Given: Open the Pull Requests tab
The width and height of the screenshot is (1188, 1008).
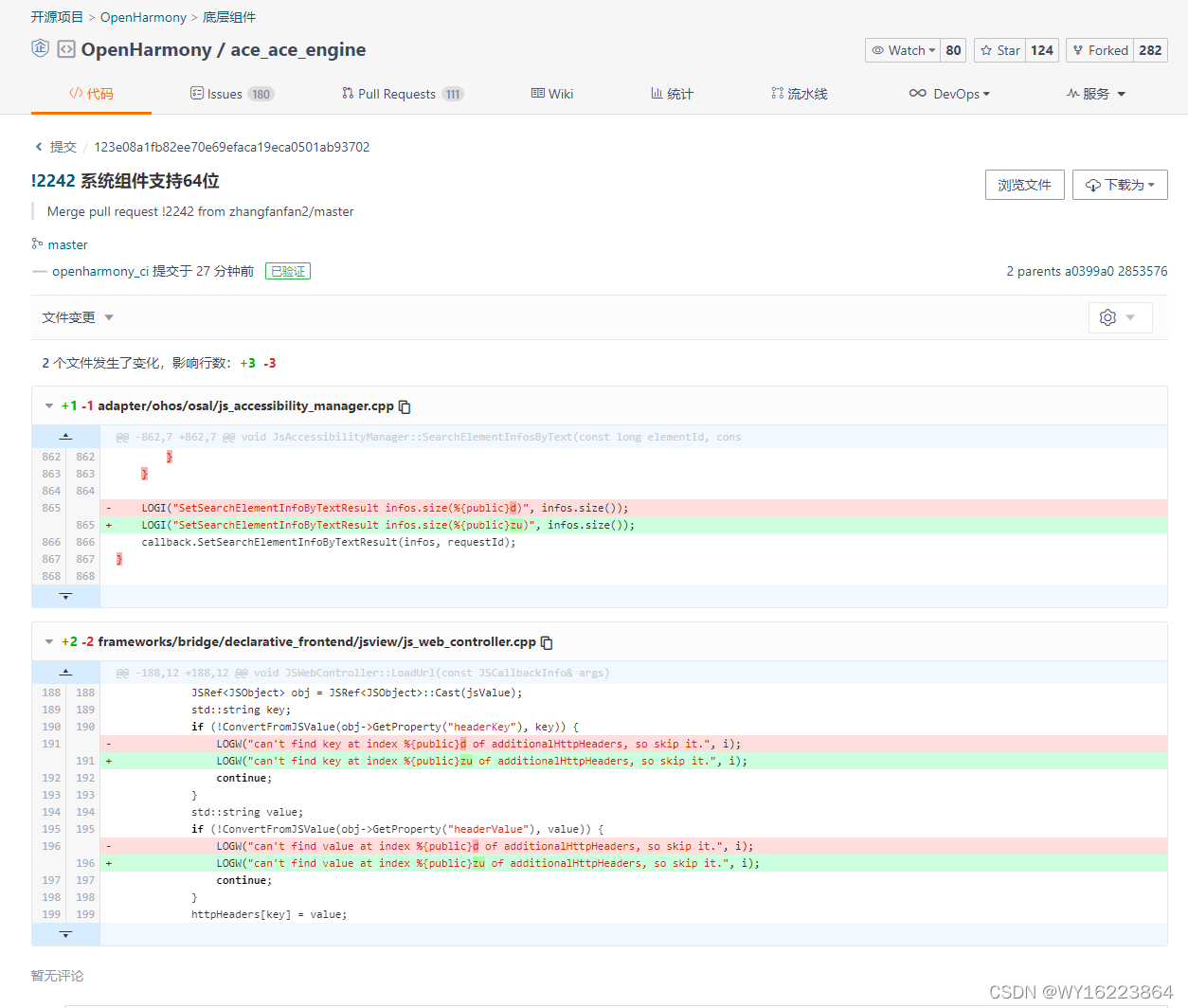Looking at the screenshot, I should coord(403,94).
